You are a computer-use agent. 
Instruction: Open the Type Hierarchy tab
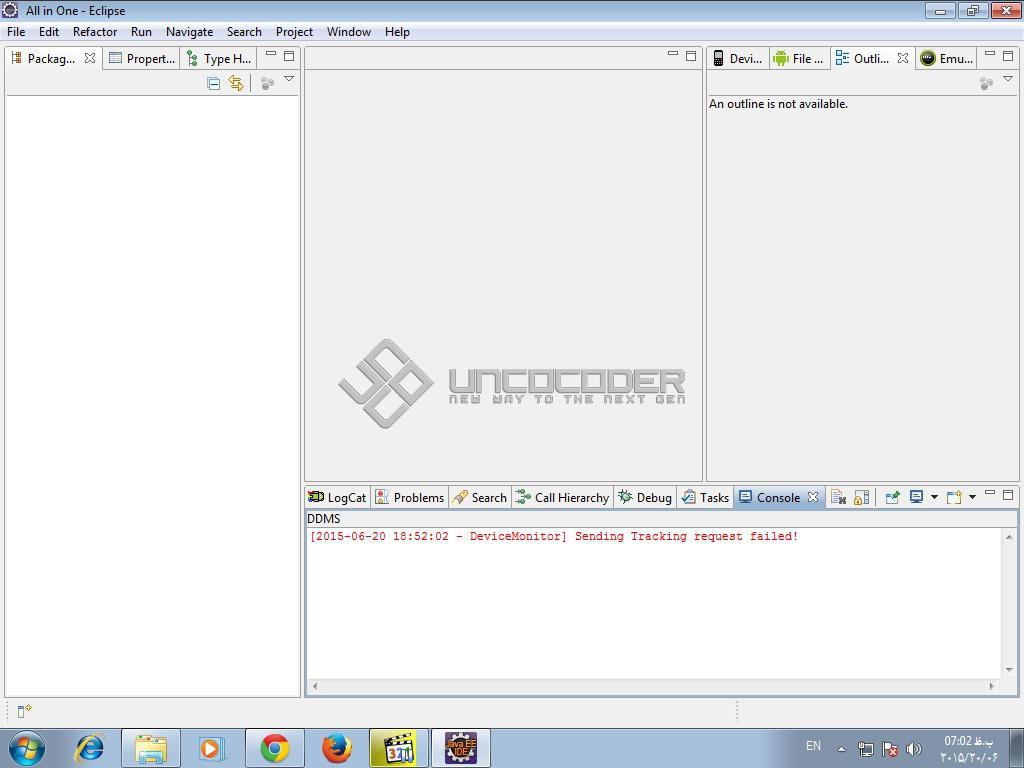coord(219,59)
